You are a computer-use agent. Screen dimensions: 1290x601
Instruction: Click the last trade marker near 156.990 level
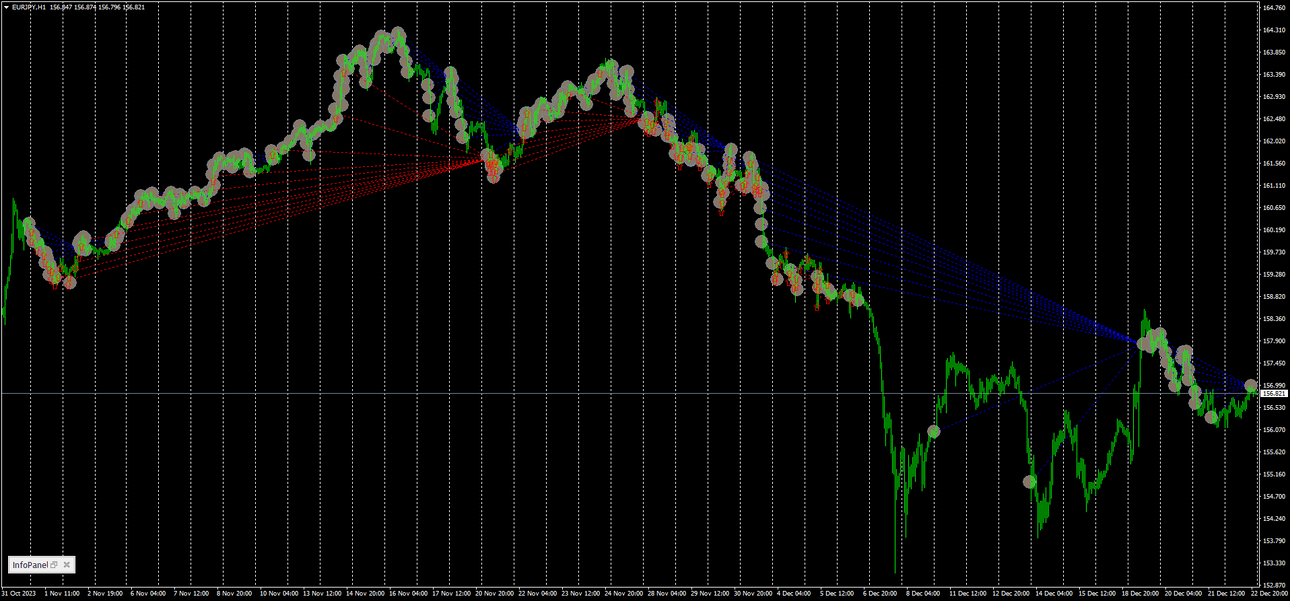pyautogui.click(x=1251, y=386)
